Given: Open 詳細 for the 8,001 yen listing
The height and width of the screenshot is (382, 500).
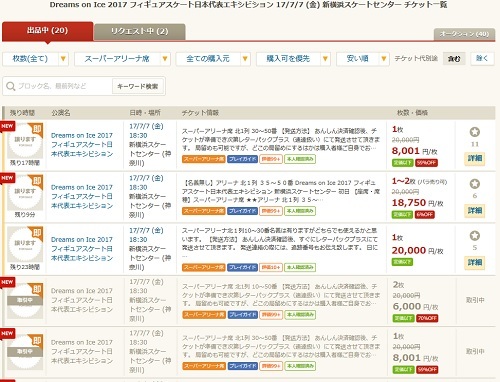Looking at the screenshot, I should pyautogui.click(x=474, y=158).
